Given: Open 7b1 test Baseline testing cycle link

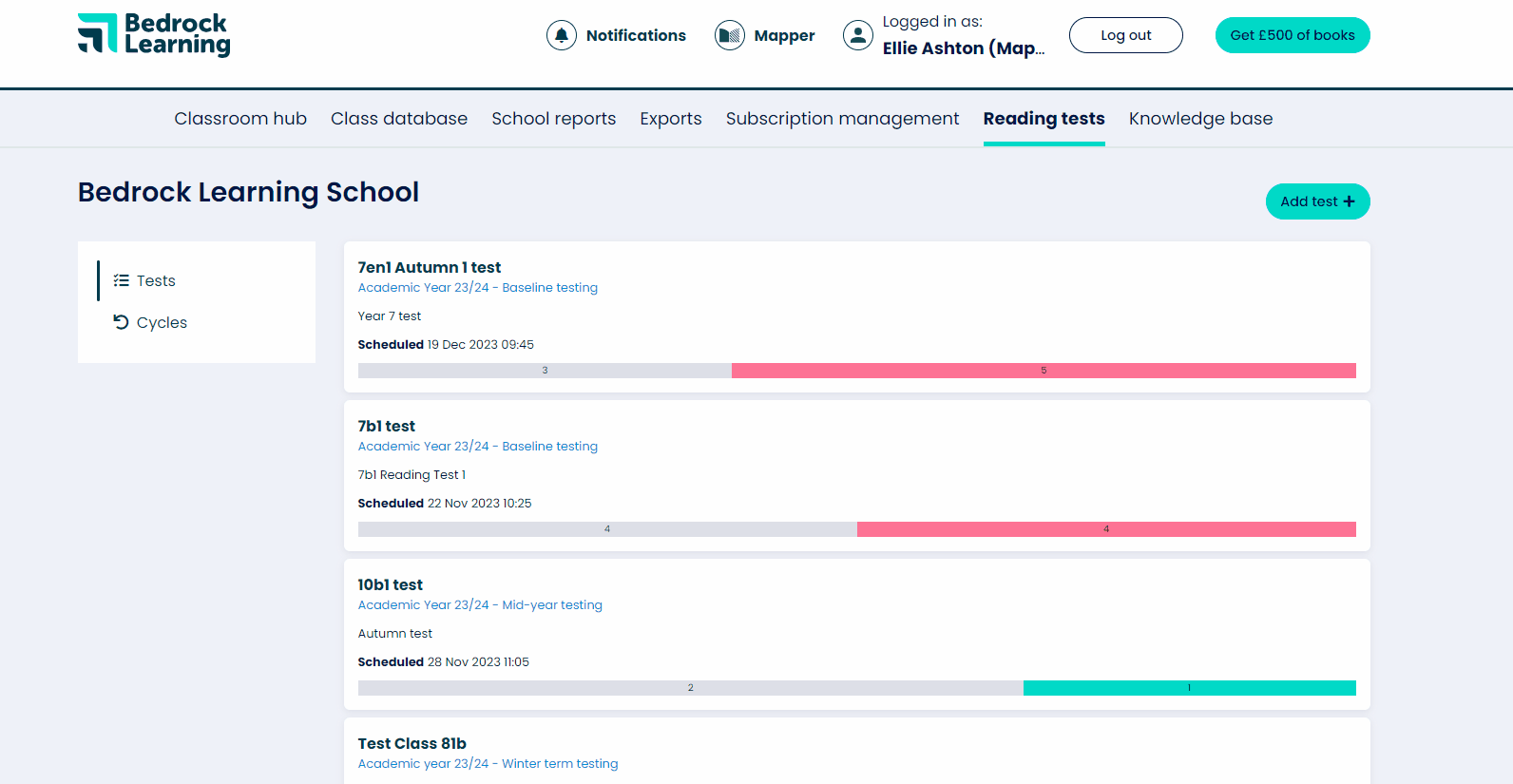Looking at the screenshot, I should [478, 446].
